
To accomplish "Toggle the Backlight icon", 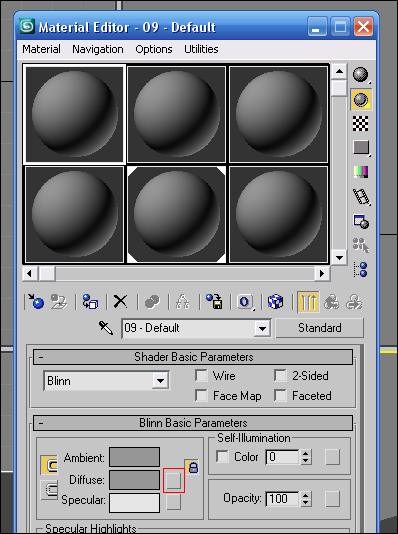I will tap(361, 99).
